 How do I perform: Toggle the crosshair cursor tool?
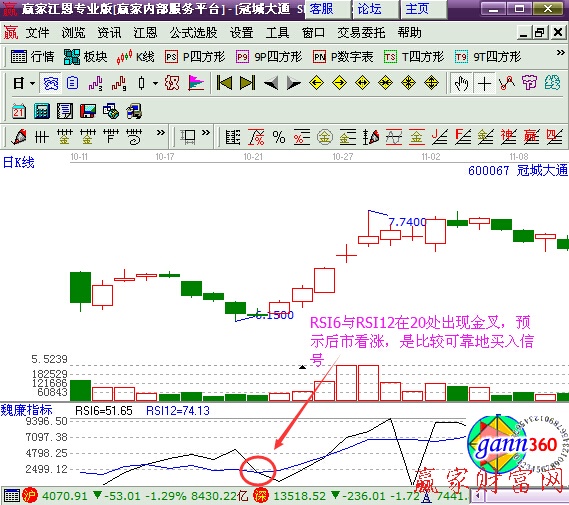click(484, 83)
